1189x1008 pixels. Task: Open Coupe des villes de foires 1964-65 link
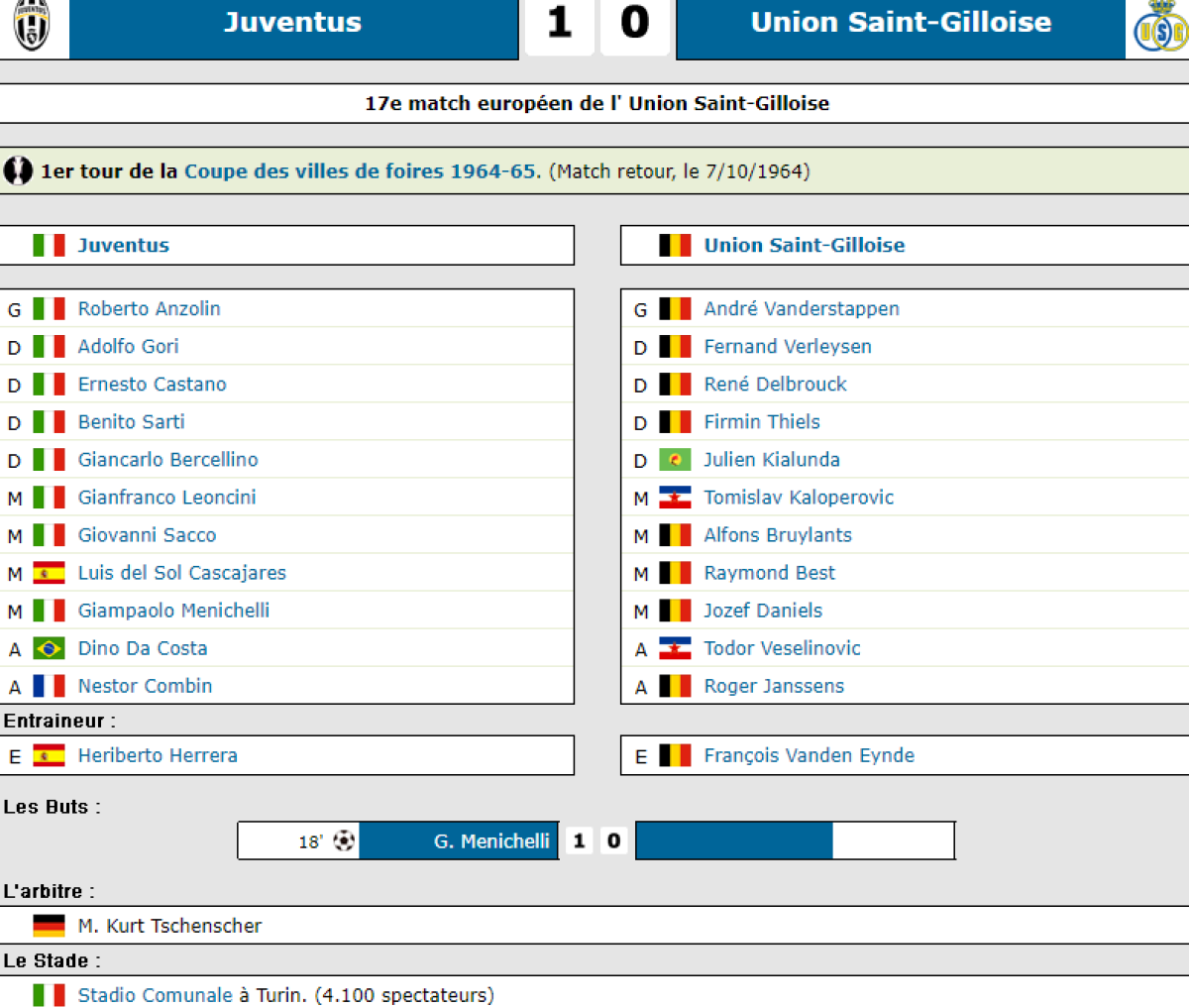tap(363, 171)
